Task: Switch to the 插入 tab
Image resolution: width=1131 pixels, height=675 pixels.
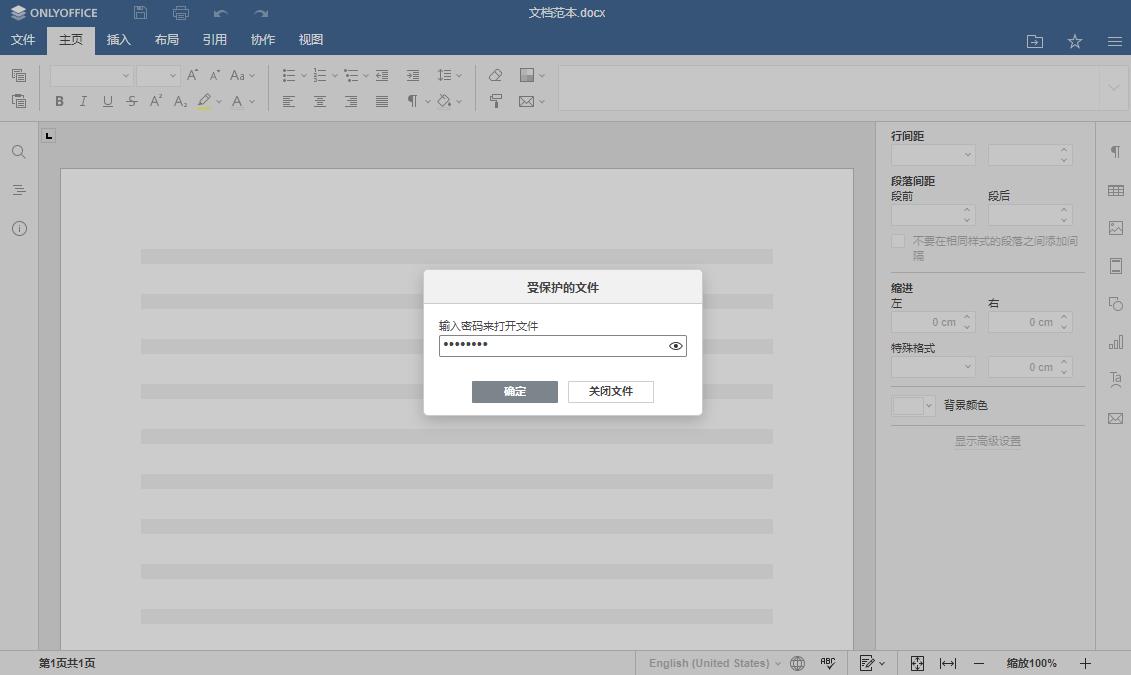Action: click(x=118, y=40)
